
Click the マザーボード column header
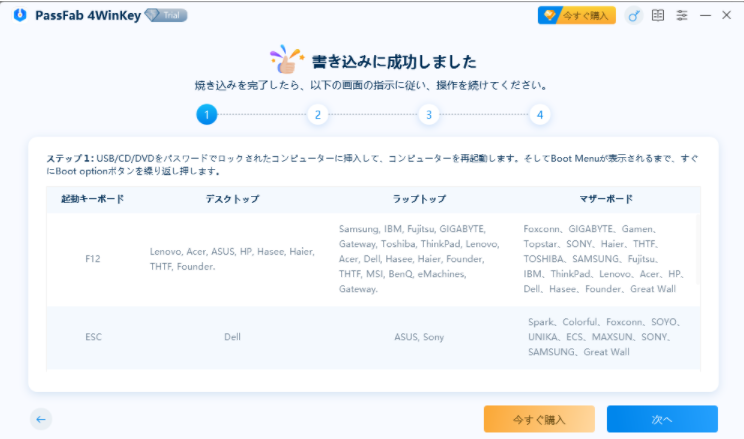(x=606, y=199)
